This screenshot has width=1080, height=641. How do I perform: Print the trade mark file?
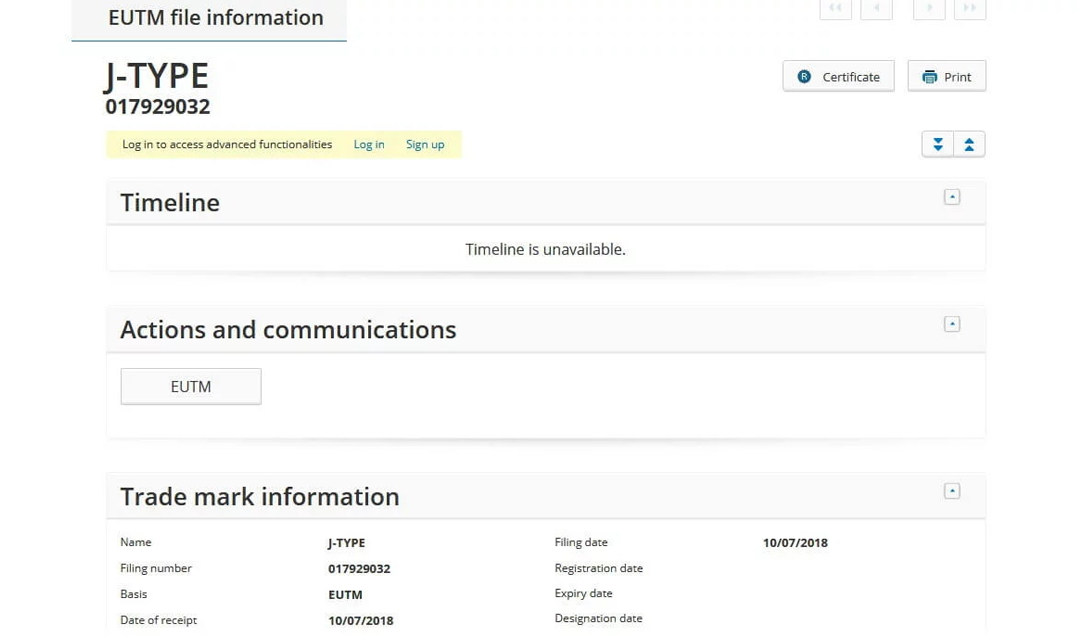point(946,77)
